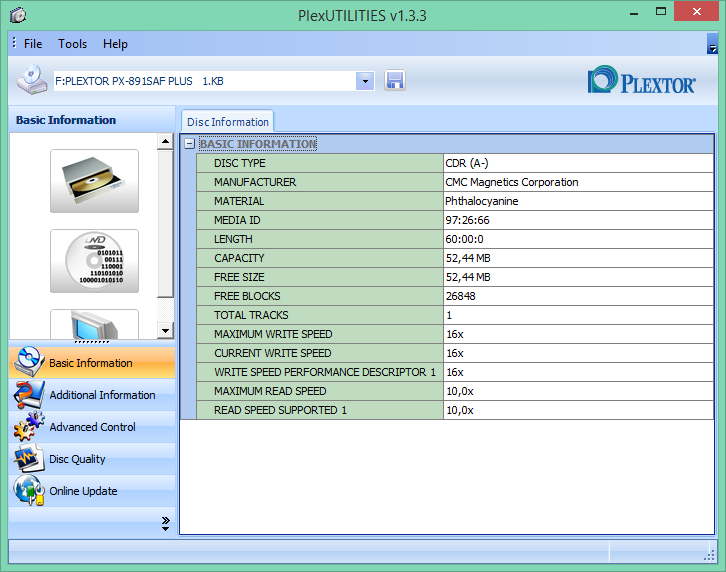Open the DVD binary data disc thumbnail
The height and width of the screenshot is (572, 726).
(x=94, y=261)
